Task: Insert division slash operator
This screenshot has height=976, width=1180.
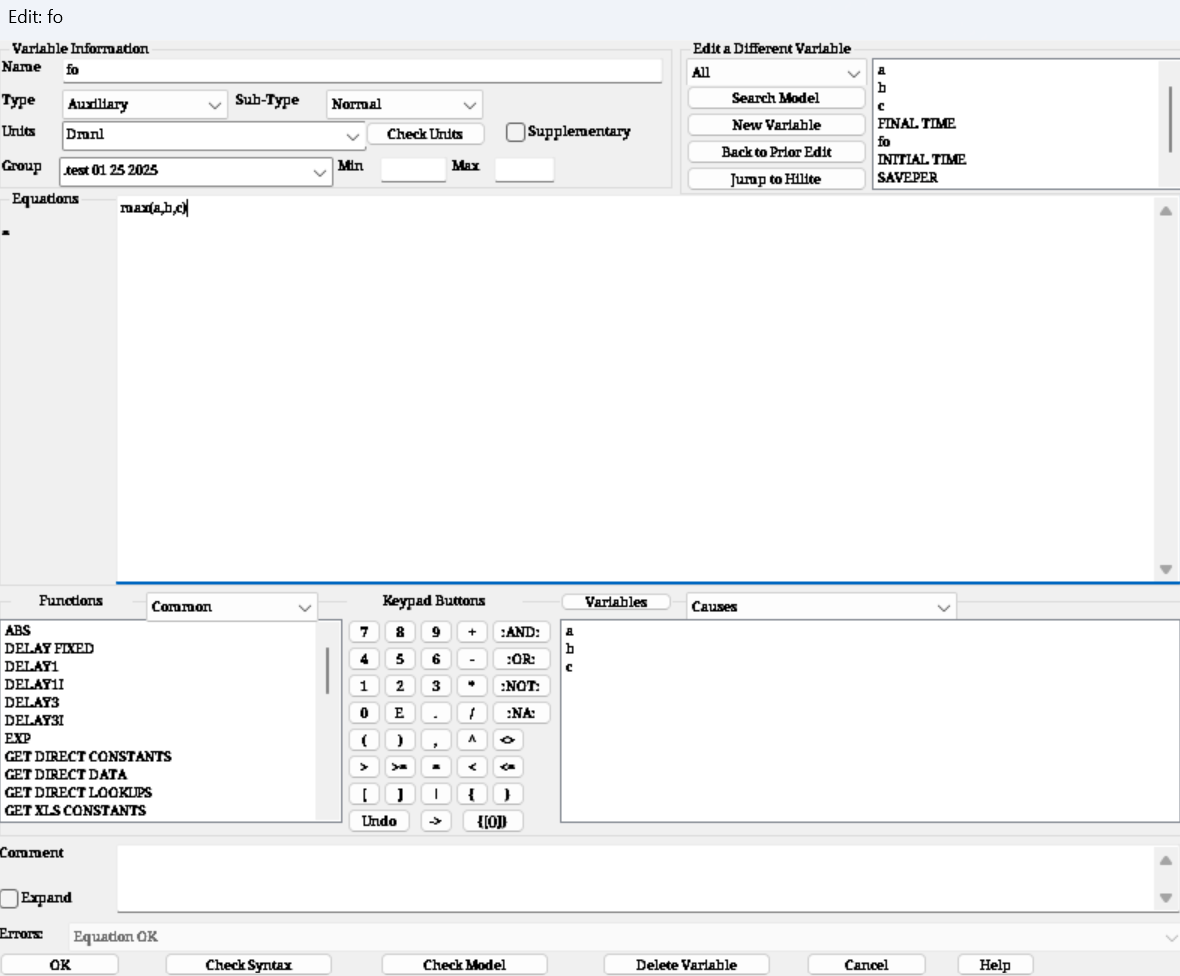Action: point(472,713)
